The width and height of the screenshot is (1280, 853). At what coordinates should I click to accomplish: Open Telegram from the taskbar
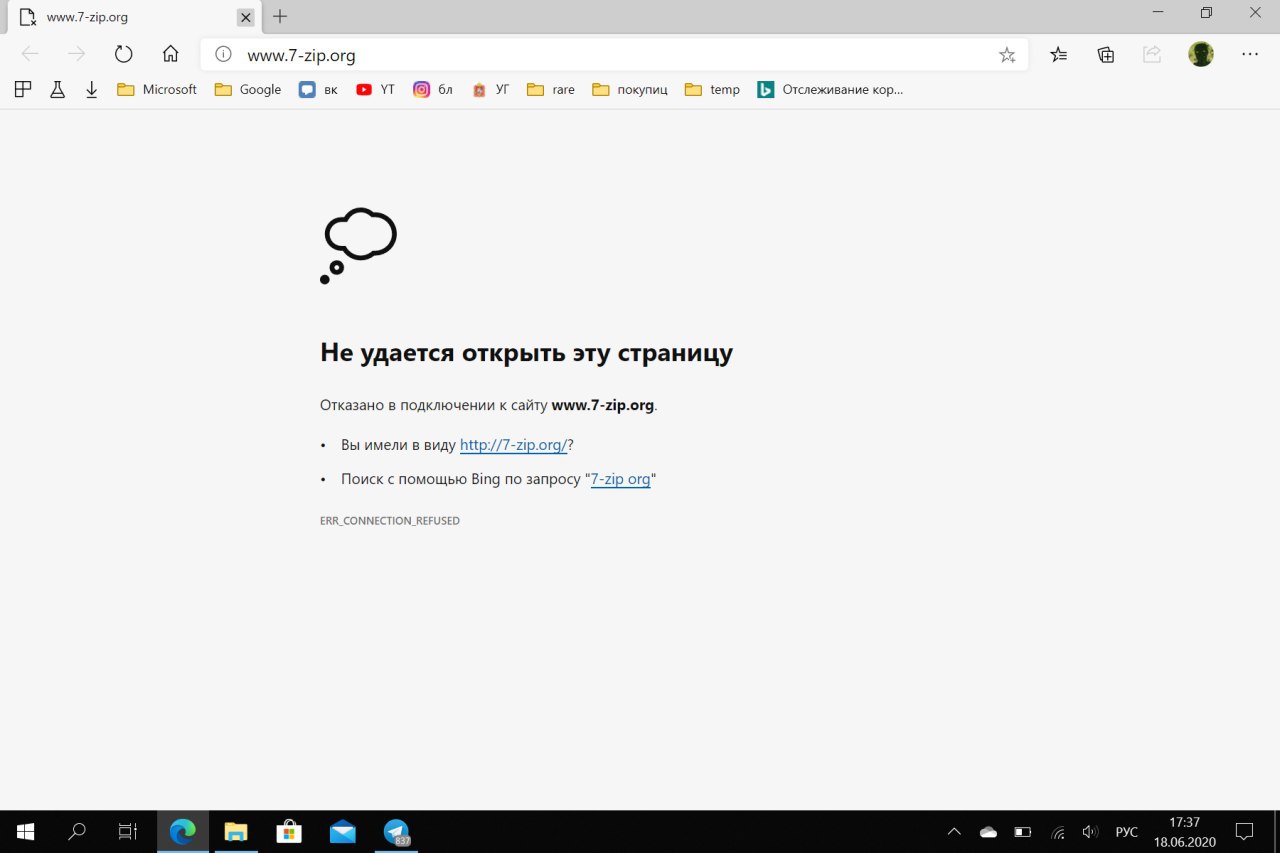[396, 831]
